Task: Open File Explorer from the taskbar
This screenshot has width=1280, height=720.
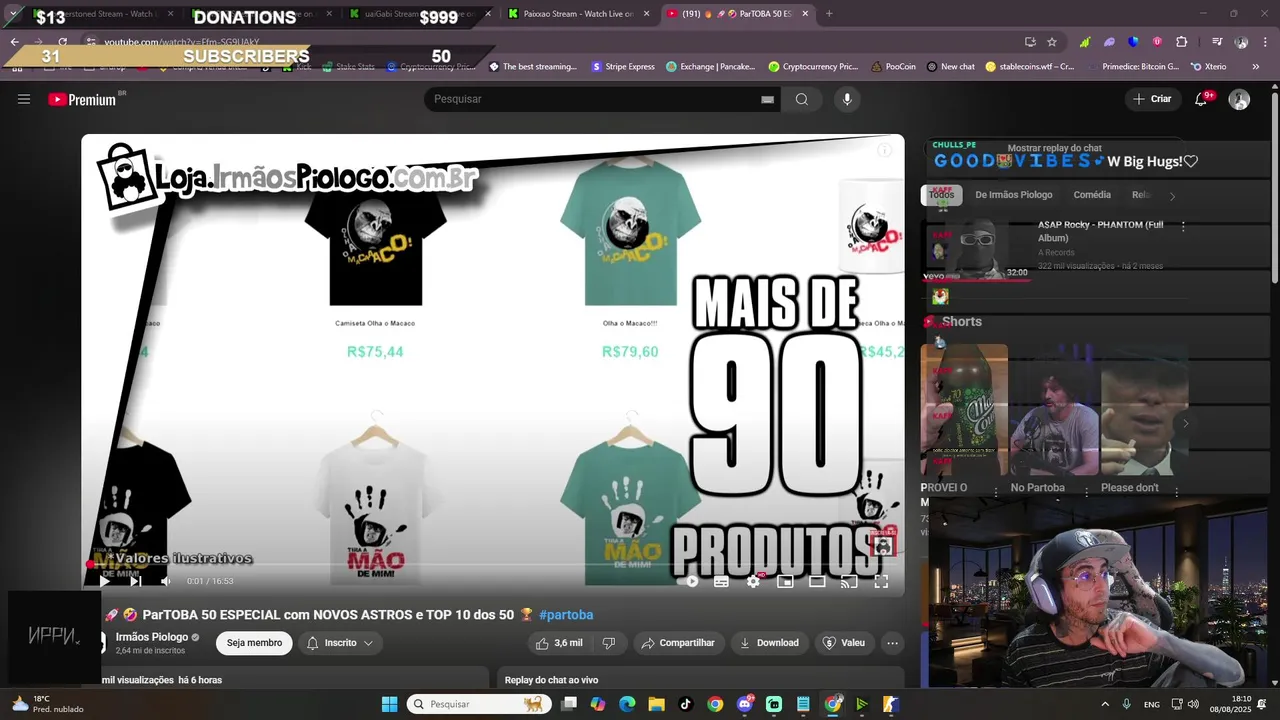Action: coord(656,704)
